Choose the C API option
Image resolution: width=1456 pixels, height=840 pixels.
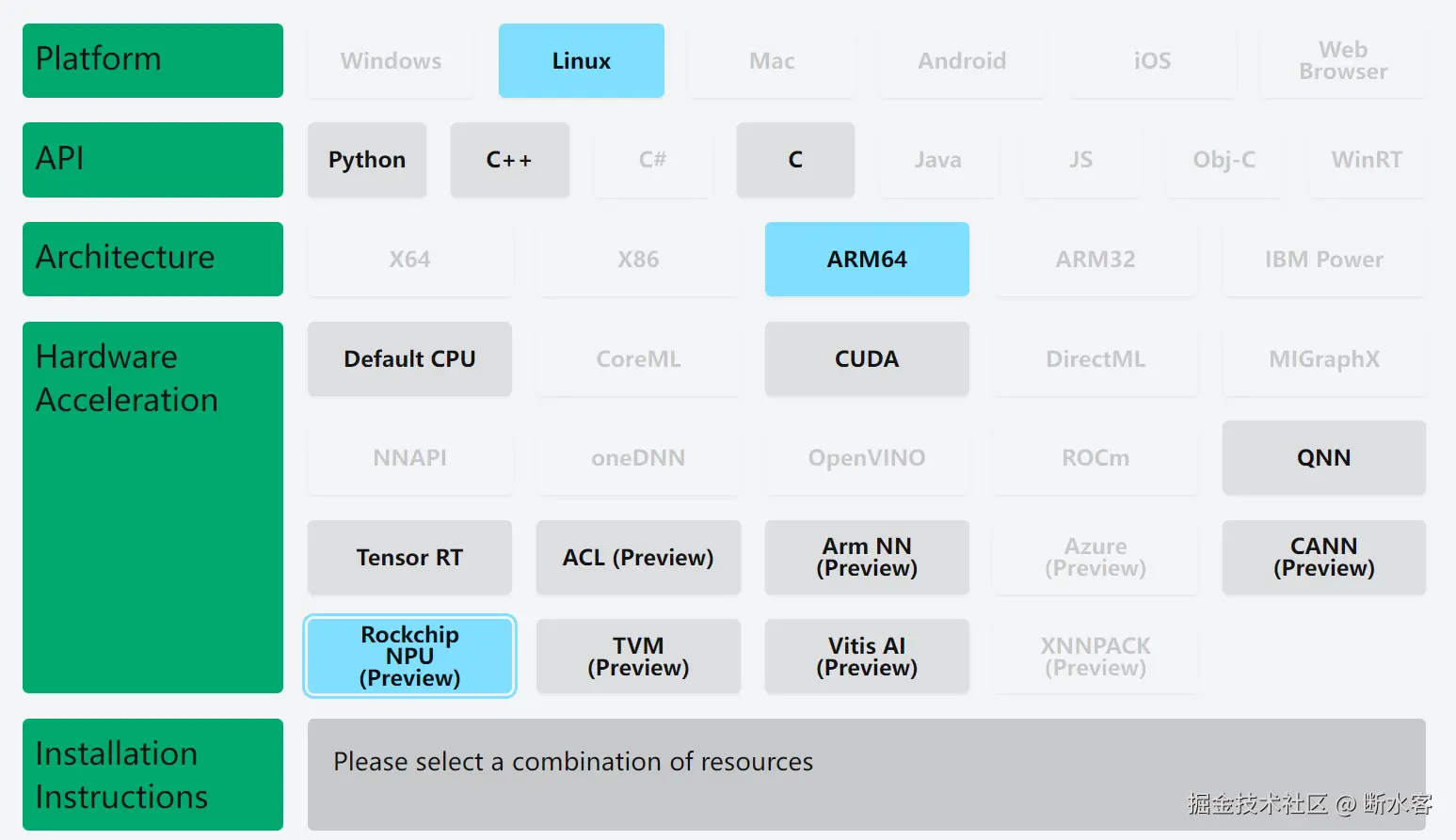coord(795,160)
